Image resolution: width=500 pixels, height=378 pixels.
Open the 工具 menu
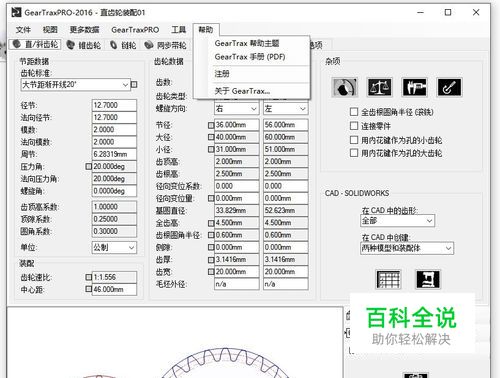point(179,30)
